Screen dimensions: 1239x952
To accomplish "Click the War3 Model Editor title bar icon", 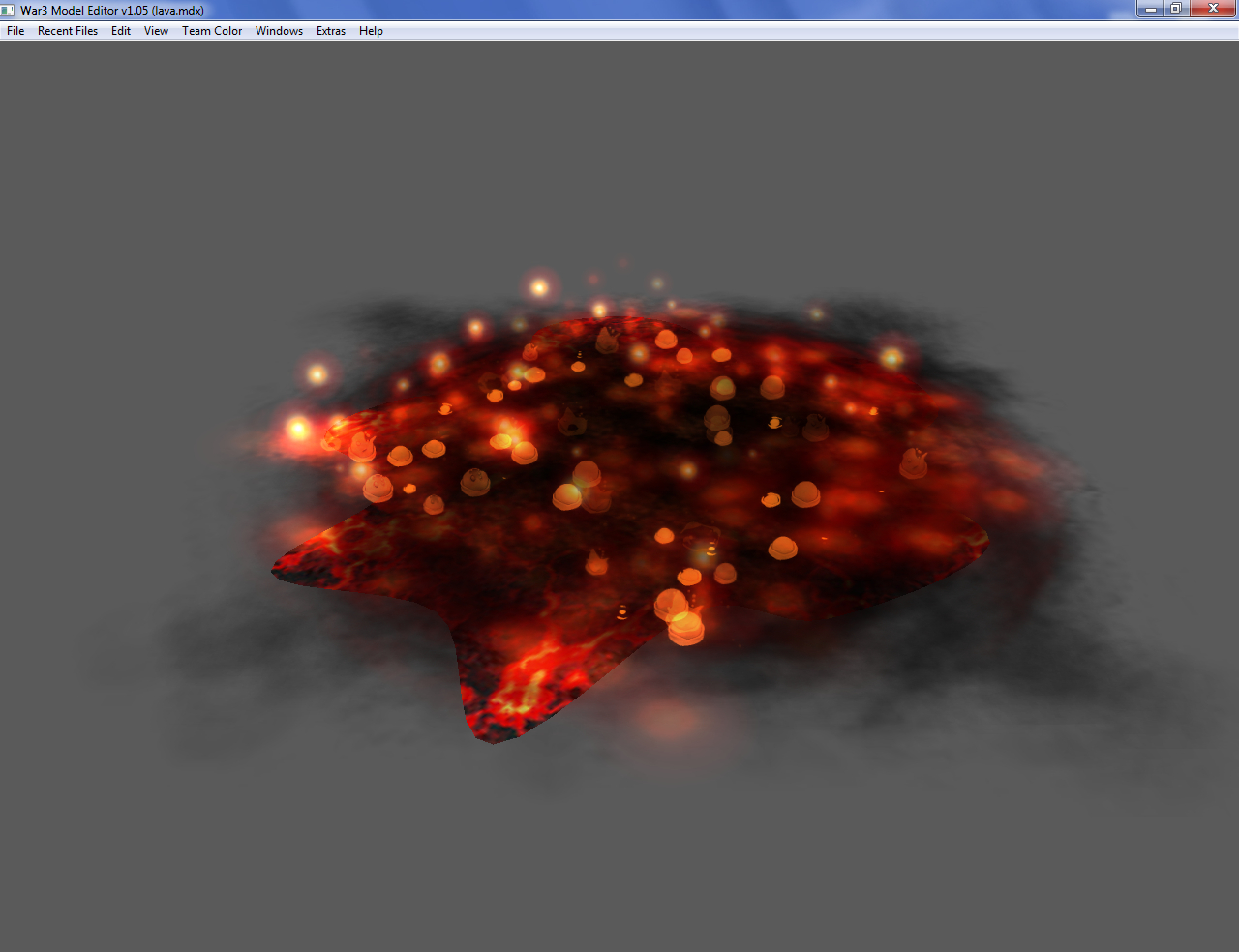I will (9, 10).
